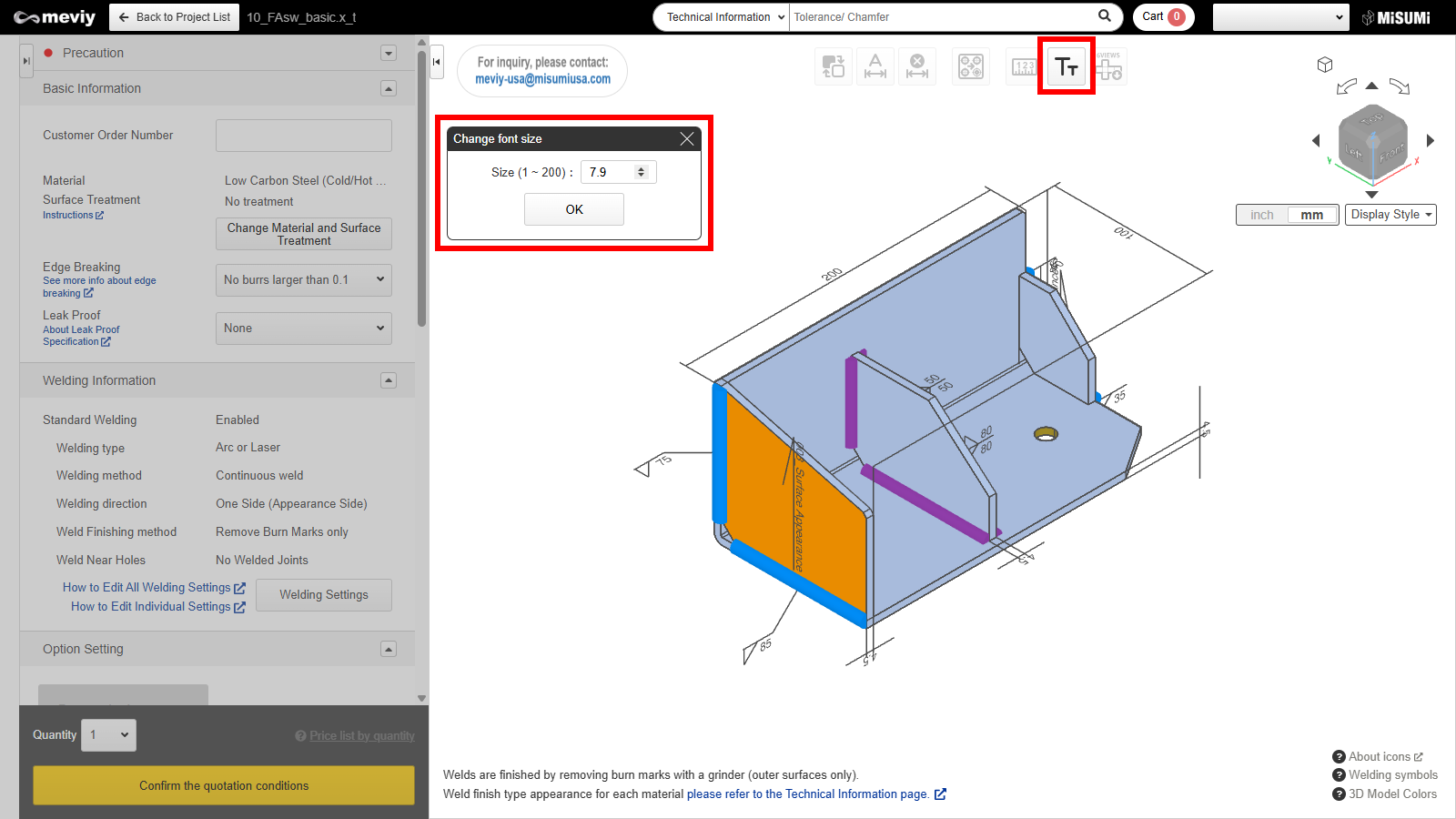Click the change font size toolbar icon
The height and width of the screenshot is (819, 1456).
tap(1067, 66)
